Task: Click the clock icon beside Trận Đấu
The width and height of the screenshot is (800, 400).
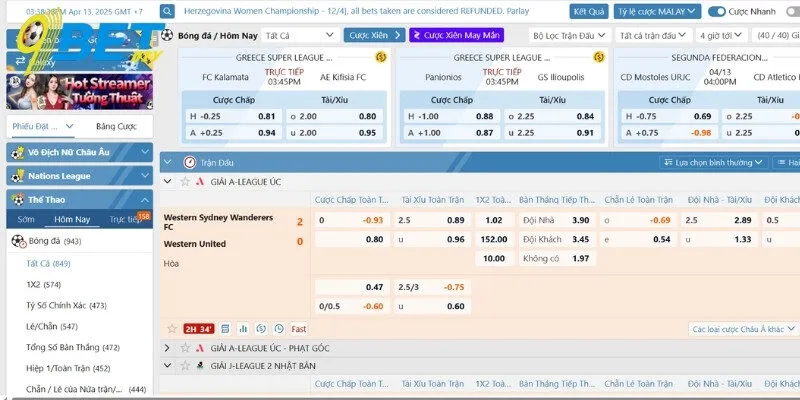Action: (189, 162)
